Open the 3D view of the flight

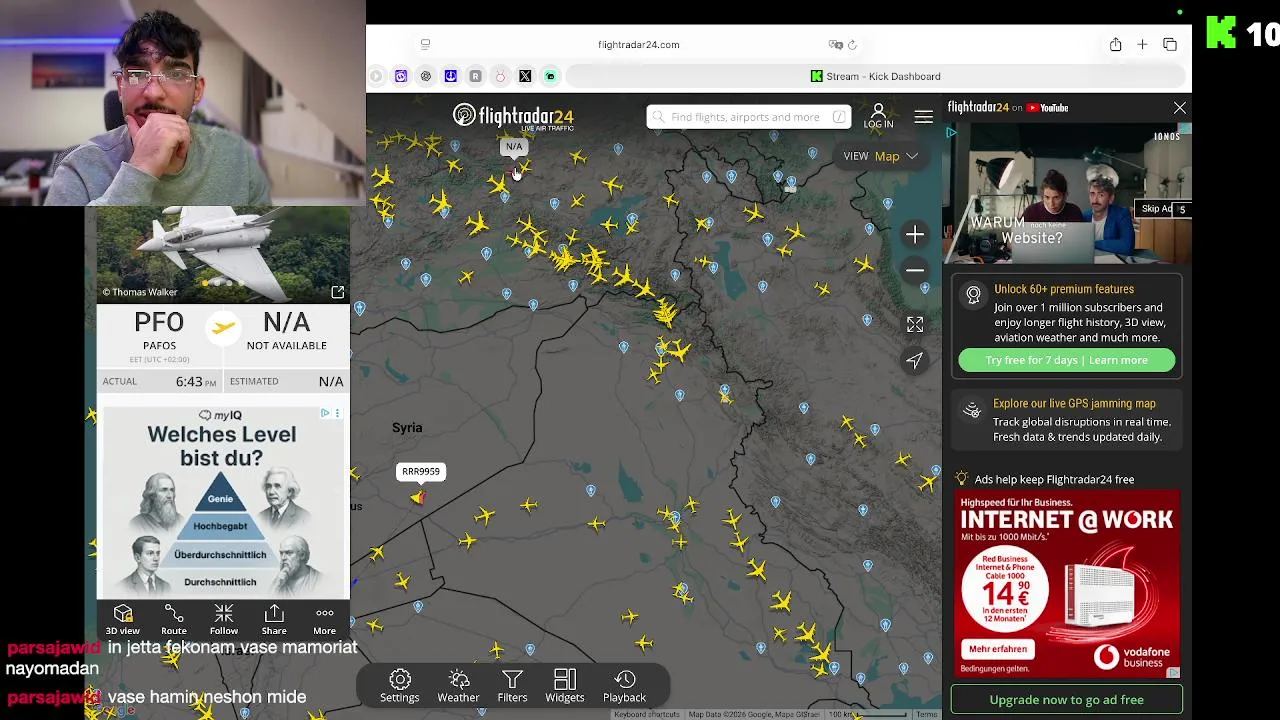123,619
